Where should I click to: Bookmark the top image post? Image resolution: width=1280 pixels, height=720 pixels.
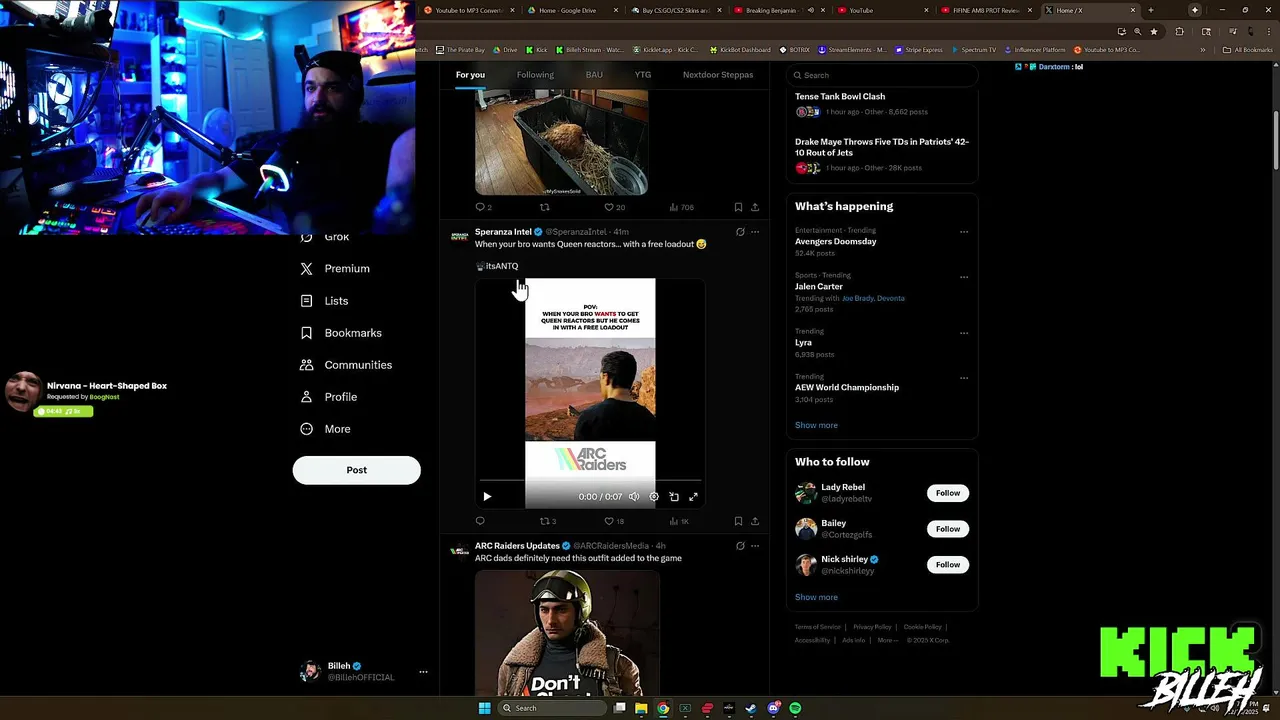738,207
